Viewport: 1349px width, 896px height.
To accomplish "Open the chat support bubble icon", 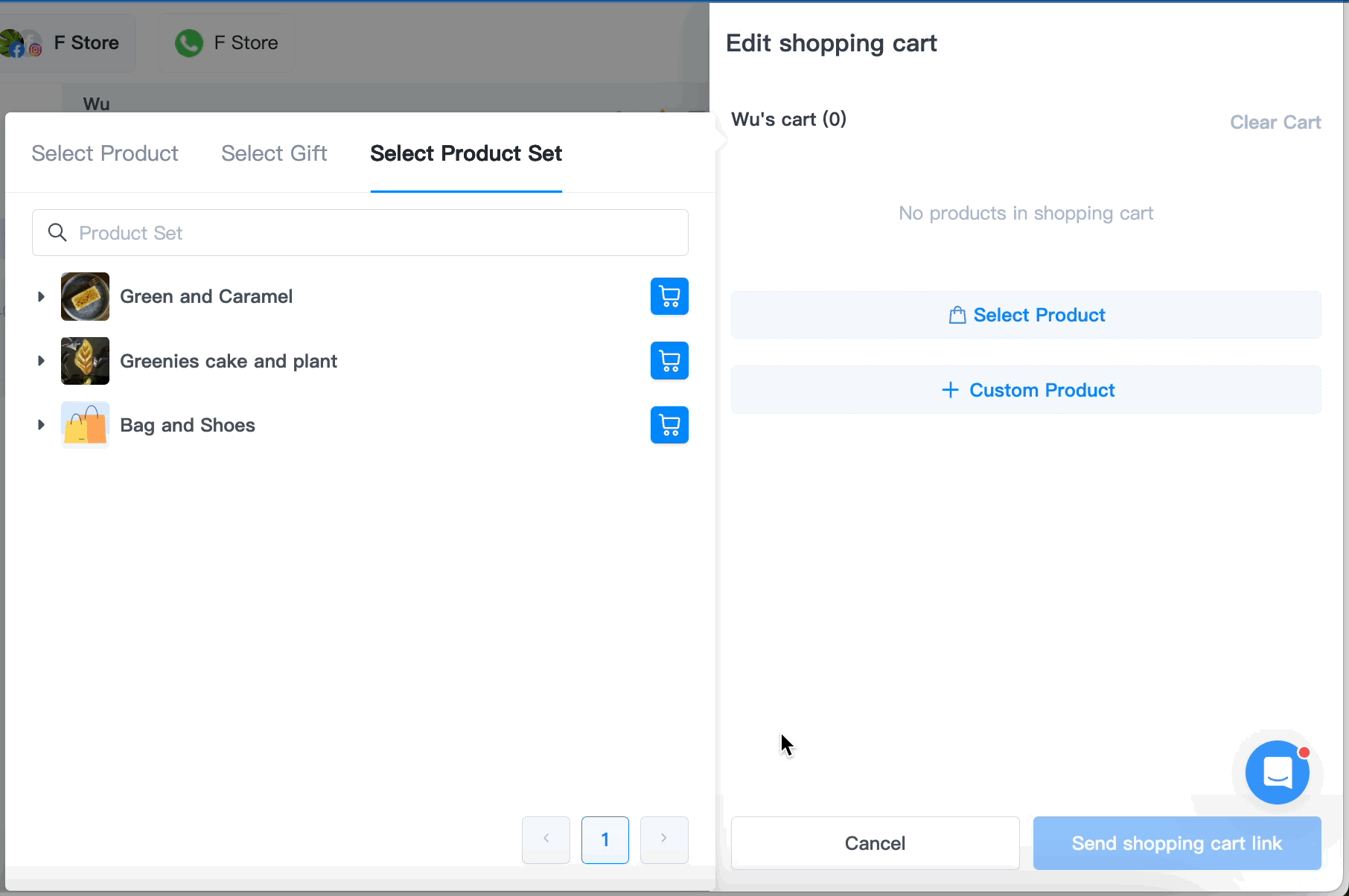I will (1278, 772).
